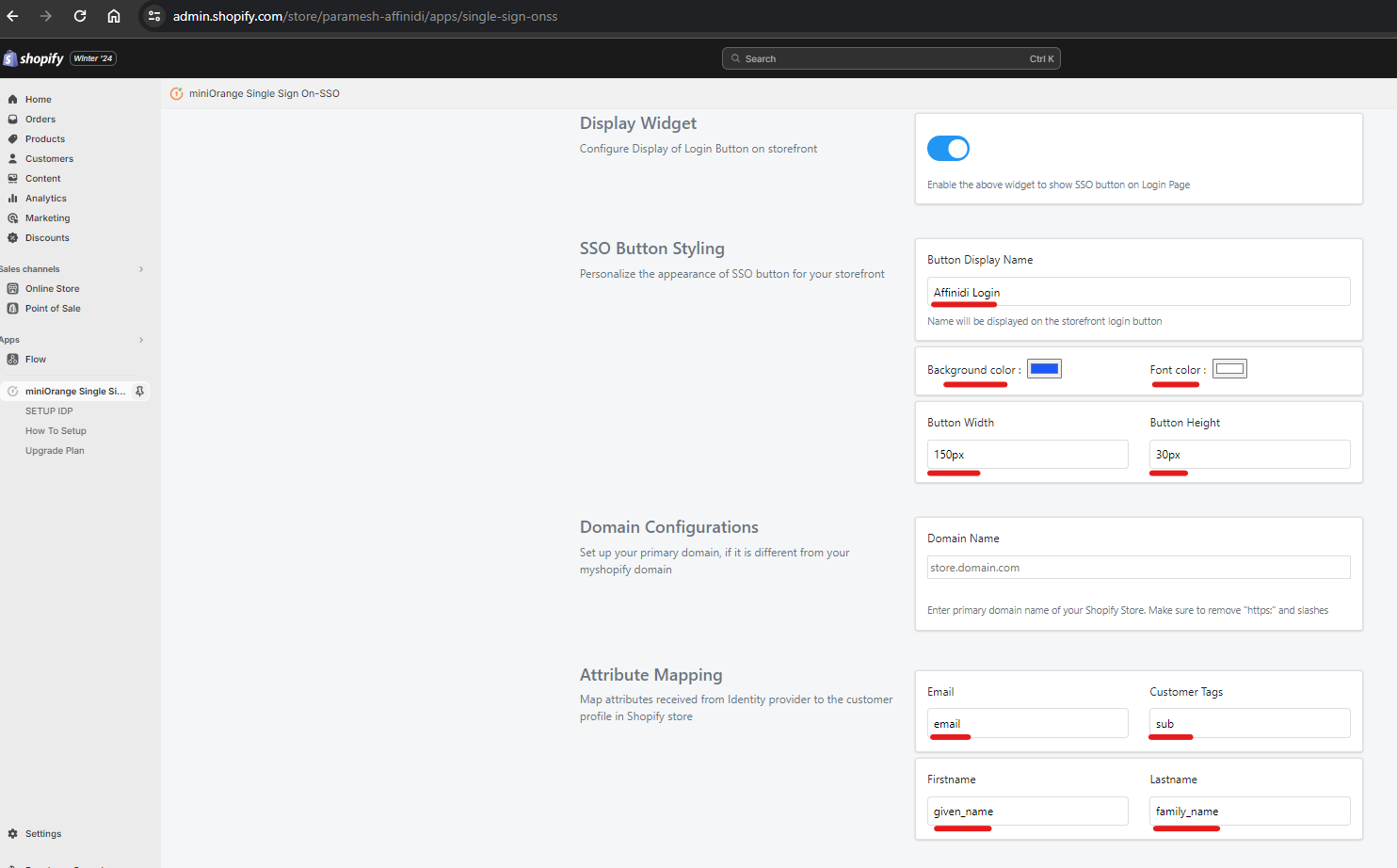The width and height of the screenshot is (1397, 868).
Task: Click the Button Height field
Action: coord(1249,454)
